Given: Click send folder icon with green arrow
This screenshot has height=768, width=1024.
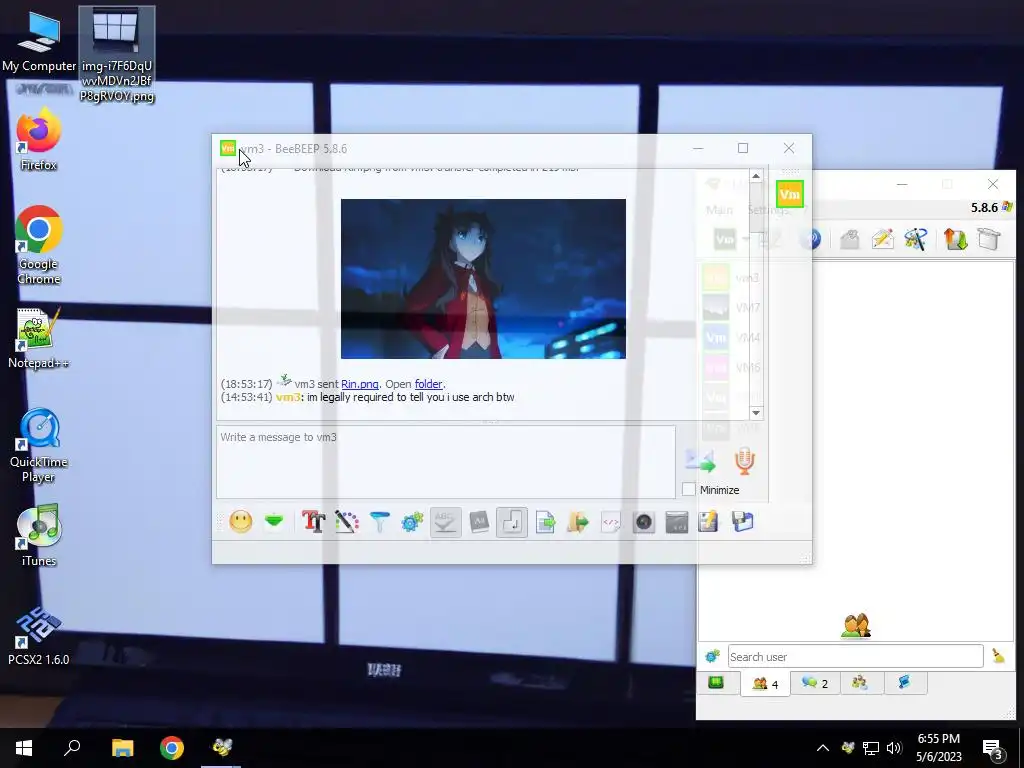Looking at the screenshot, I should pyautogui.click(x=578, y=522).
